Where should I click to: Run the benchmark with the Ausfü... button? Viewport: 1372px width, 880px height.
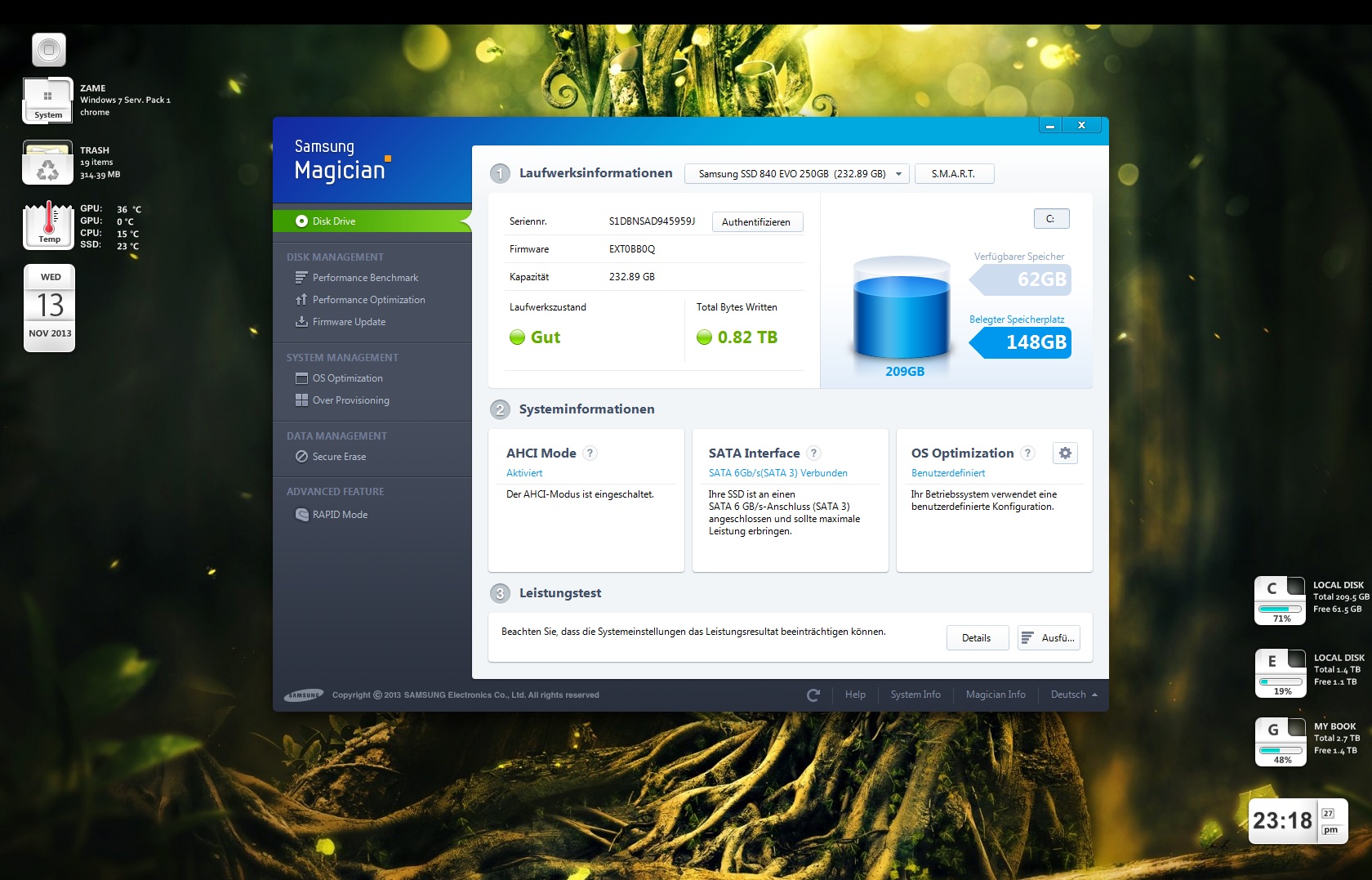pyautogui.click(x=1049, y=638)
